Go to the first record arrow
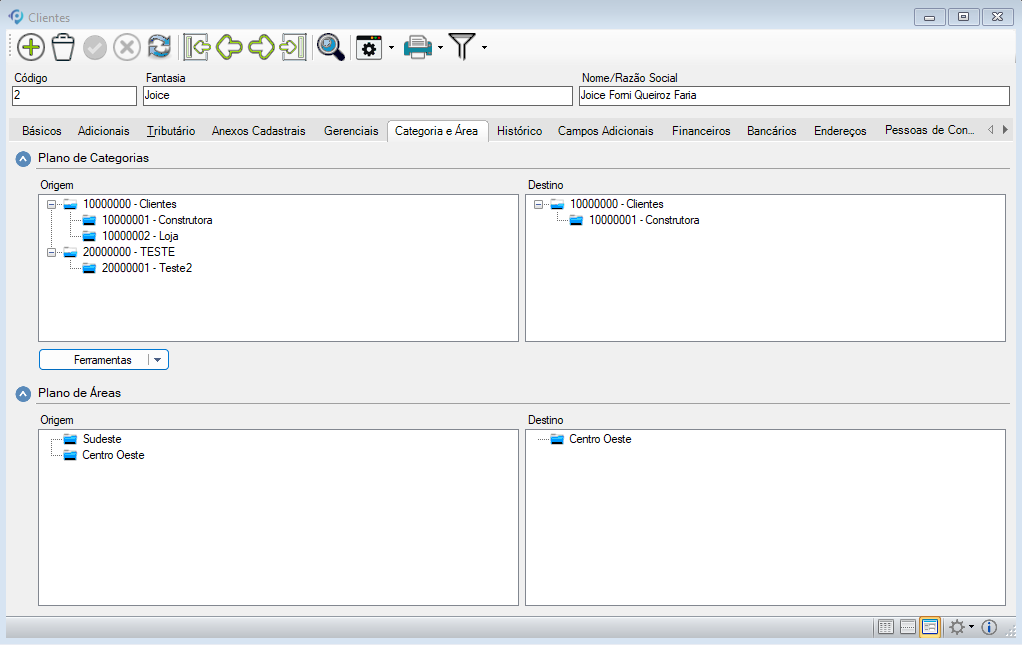Image resolution: width=1022 pixels, height=645 pixels. [197, 47]
